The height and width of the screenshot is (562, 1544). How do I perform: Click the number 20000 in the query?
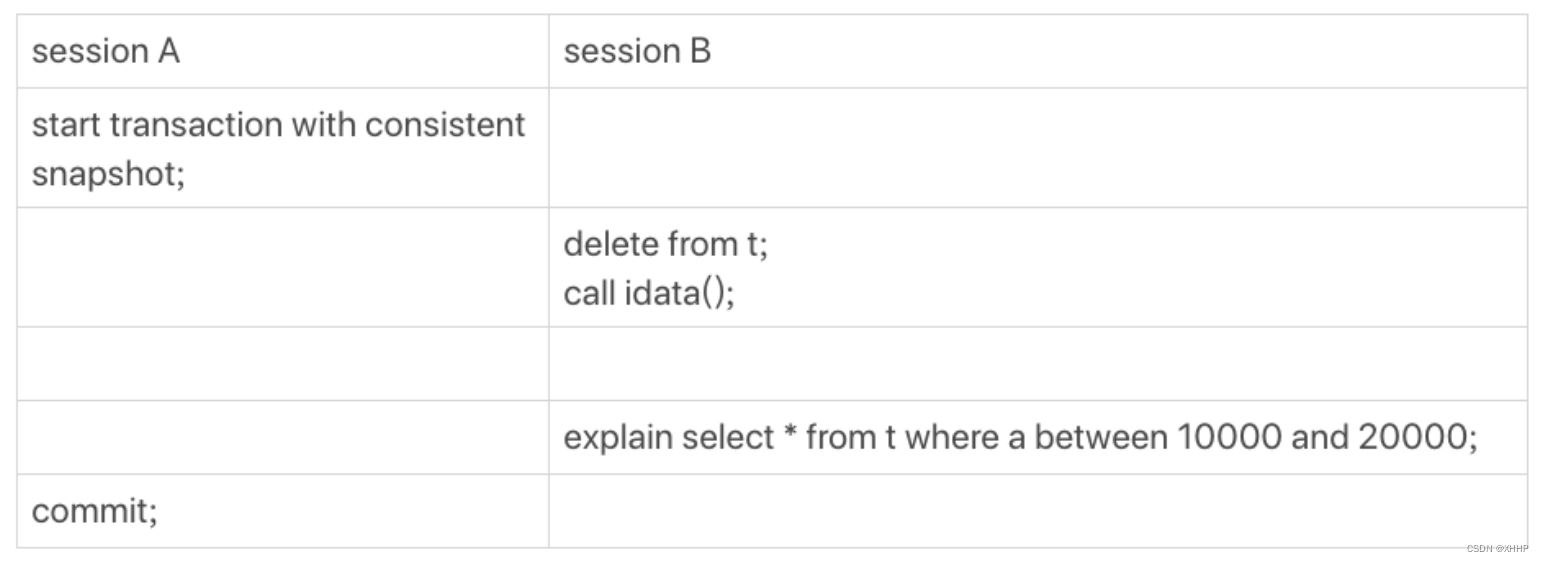[x=1410, y=437]
